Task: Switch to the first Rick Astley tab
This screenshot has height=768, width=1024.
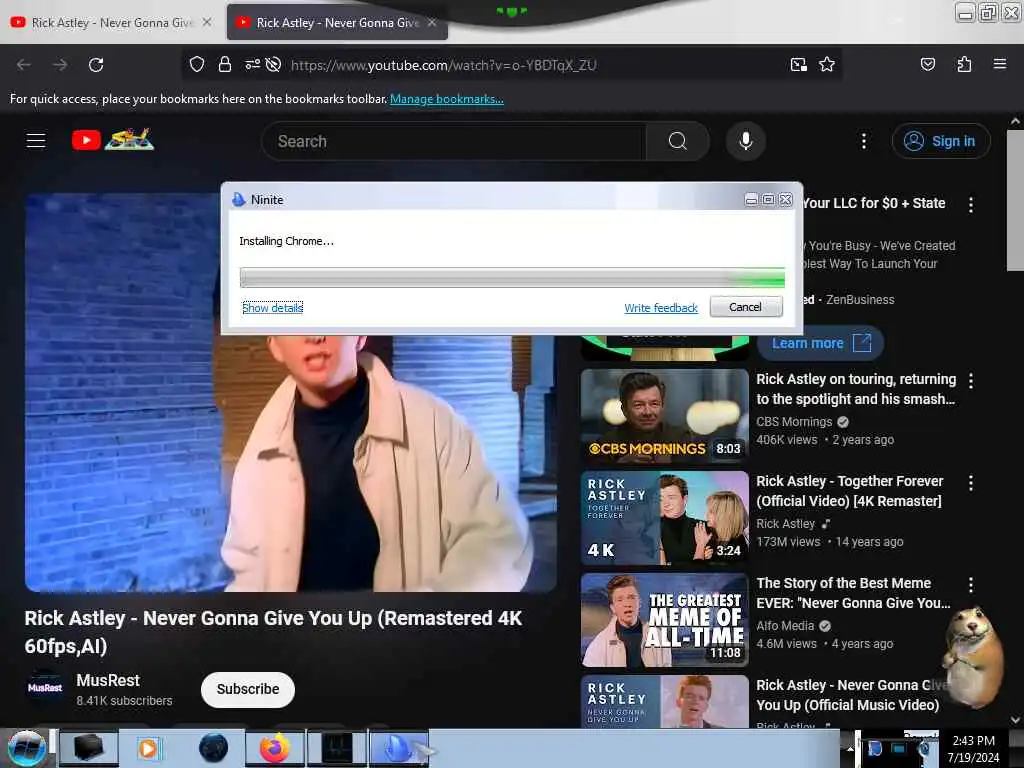Action: click(111, 22)
